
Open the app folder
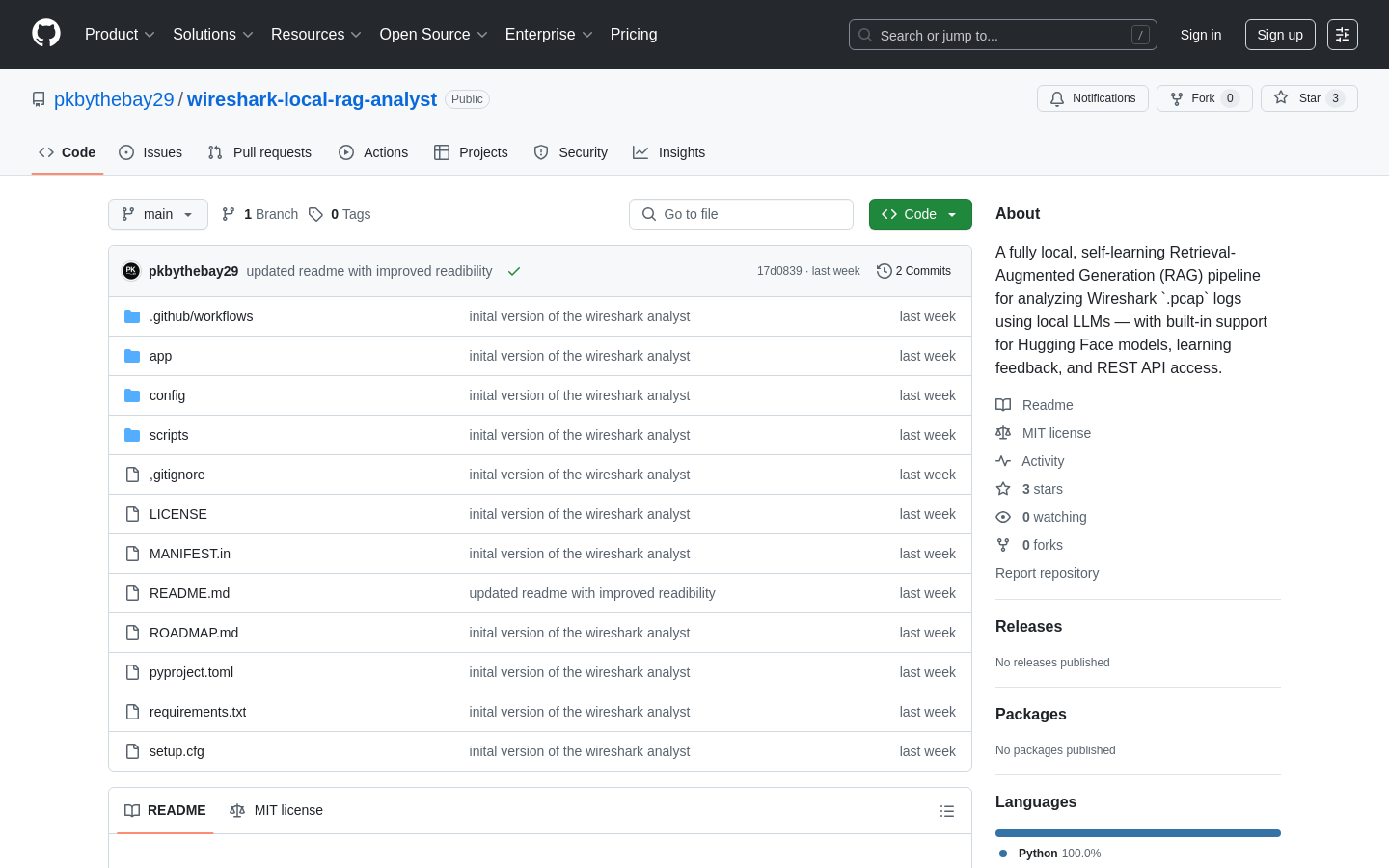tap(160, 356)
